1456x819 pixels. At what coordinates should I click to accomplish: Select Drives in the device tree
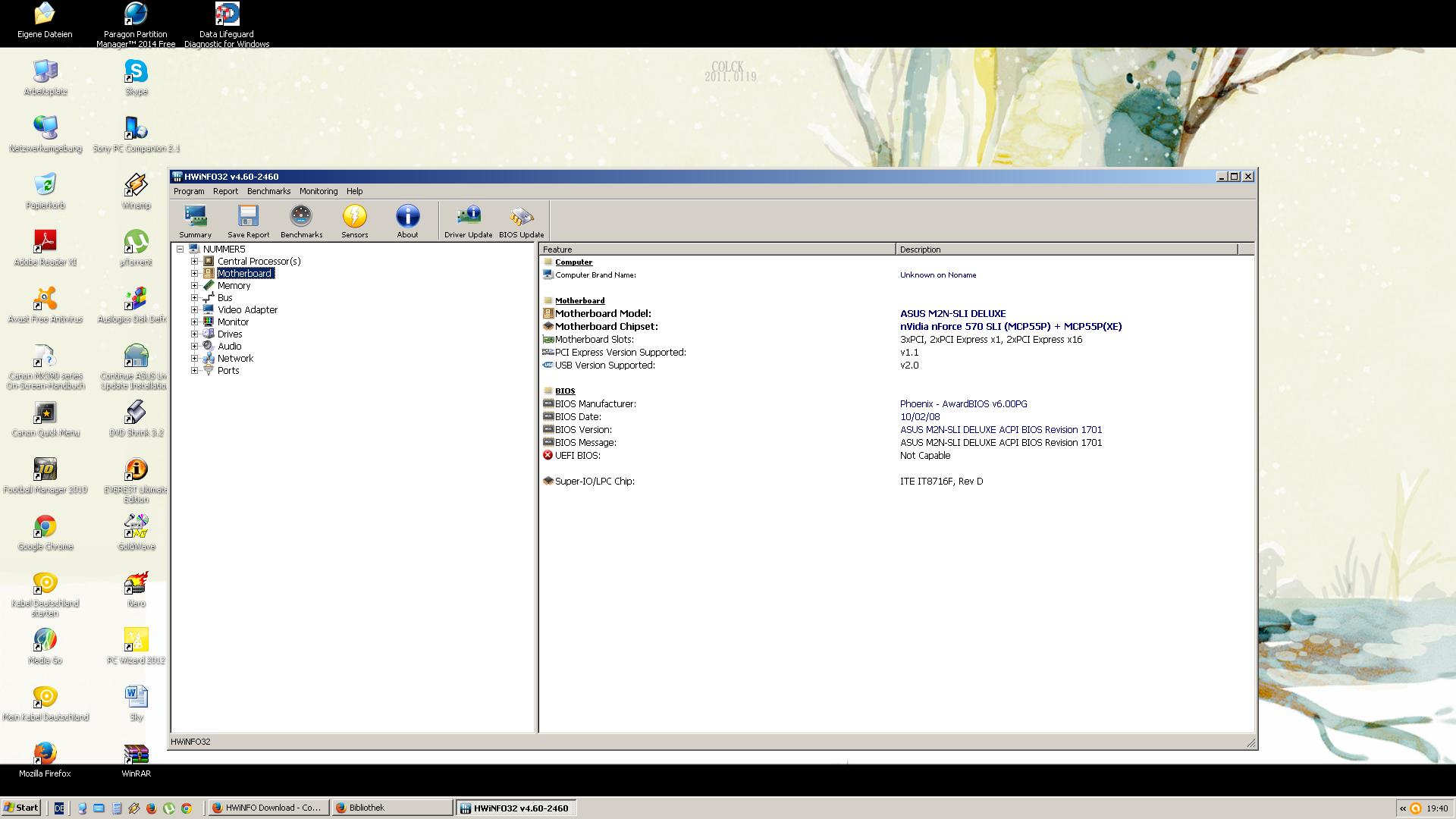[230, 334]
